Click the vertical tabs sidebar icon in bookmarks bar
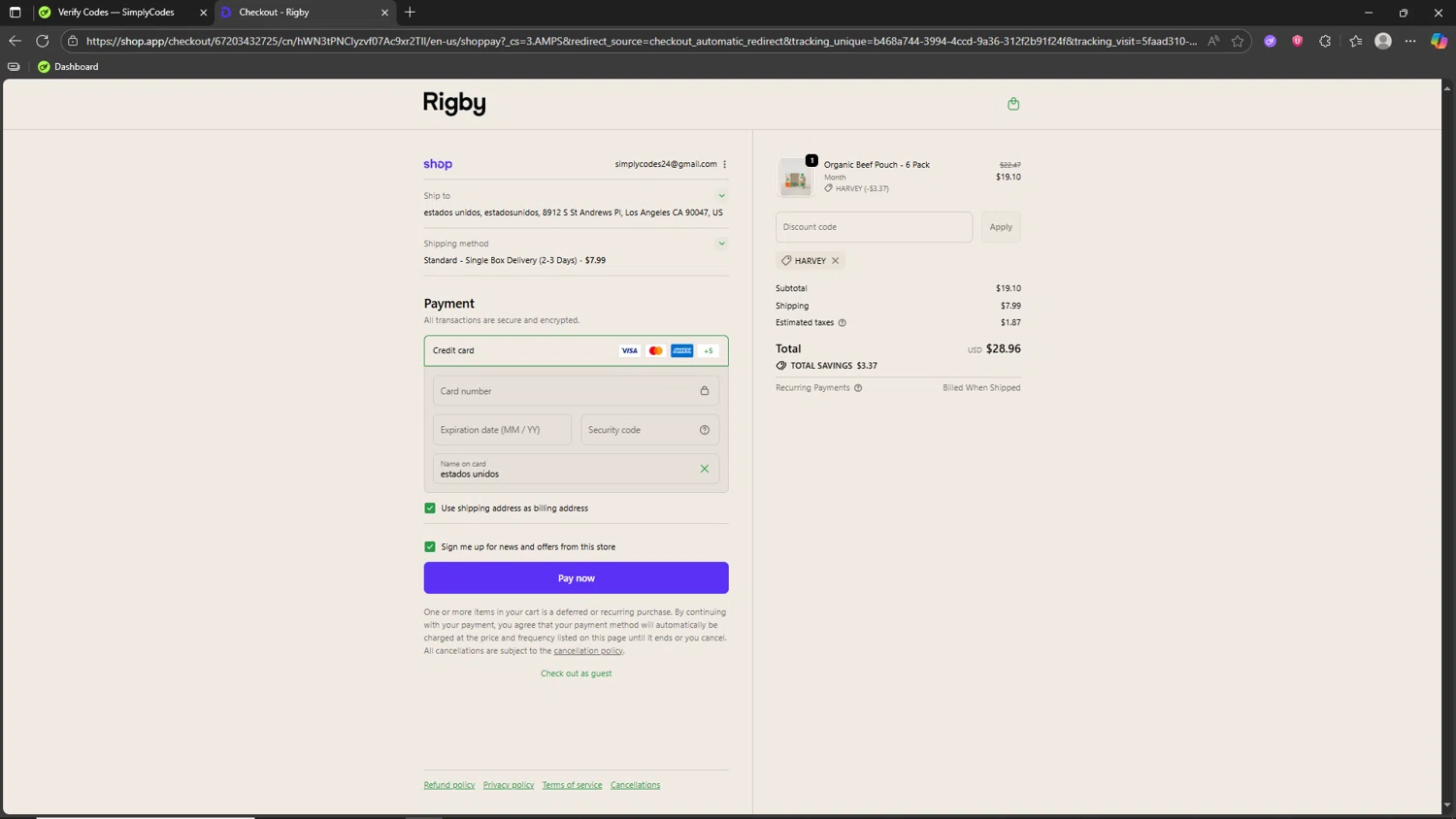This screenshot has width=1456, height=819. [x=14, y=67]
